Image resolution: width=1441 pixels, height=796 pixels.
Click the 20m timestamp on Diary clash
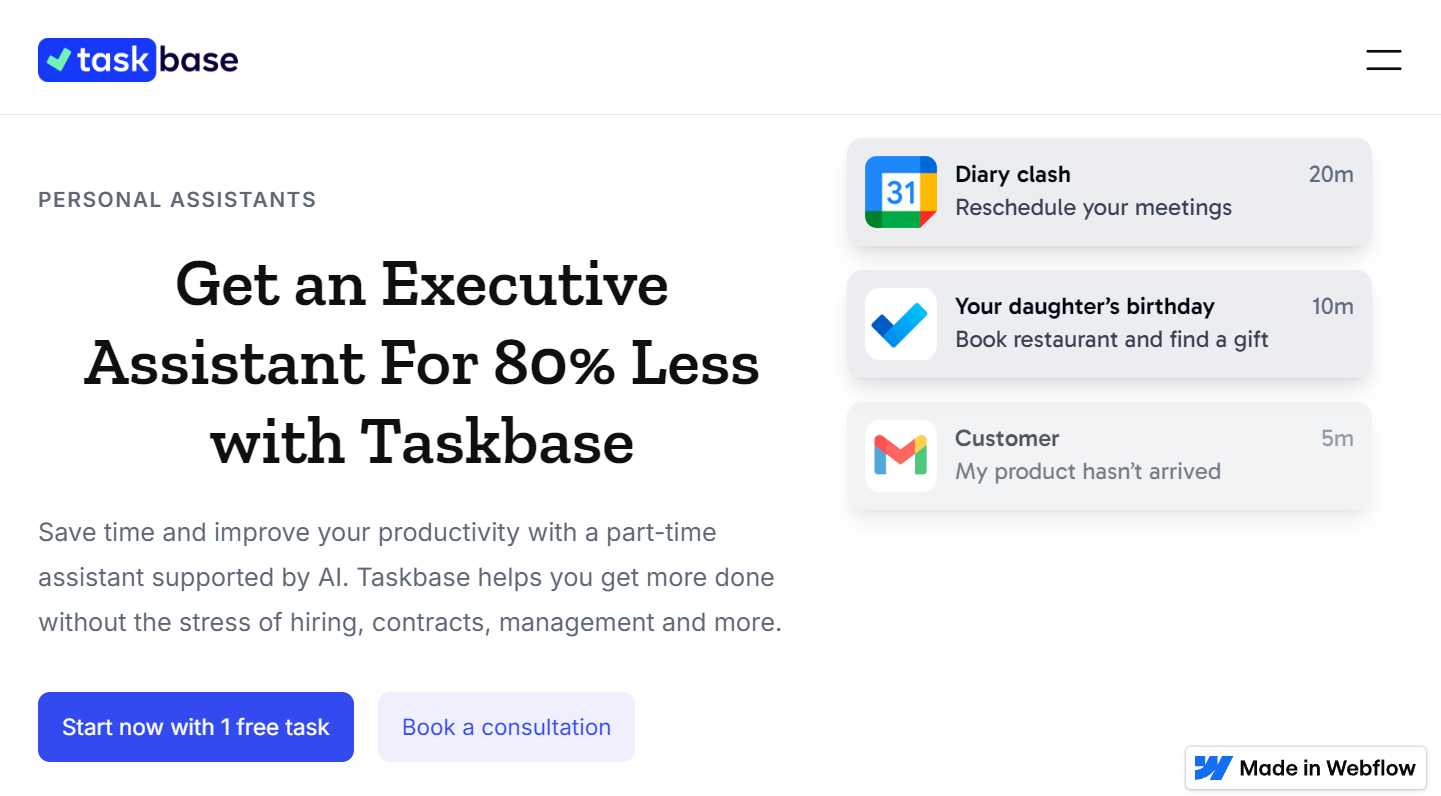pos(1331,174)
